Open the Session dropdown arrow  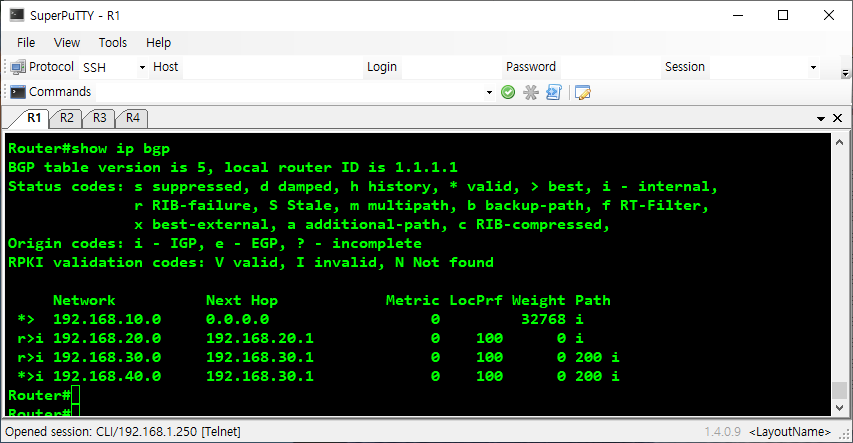coord(813,67)
